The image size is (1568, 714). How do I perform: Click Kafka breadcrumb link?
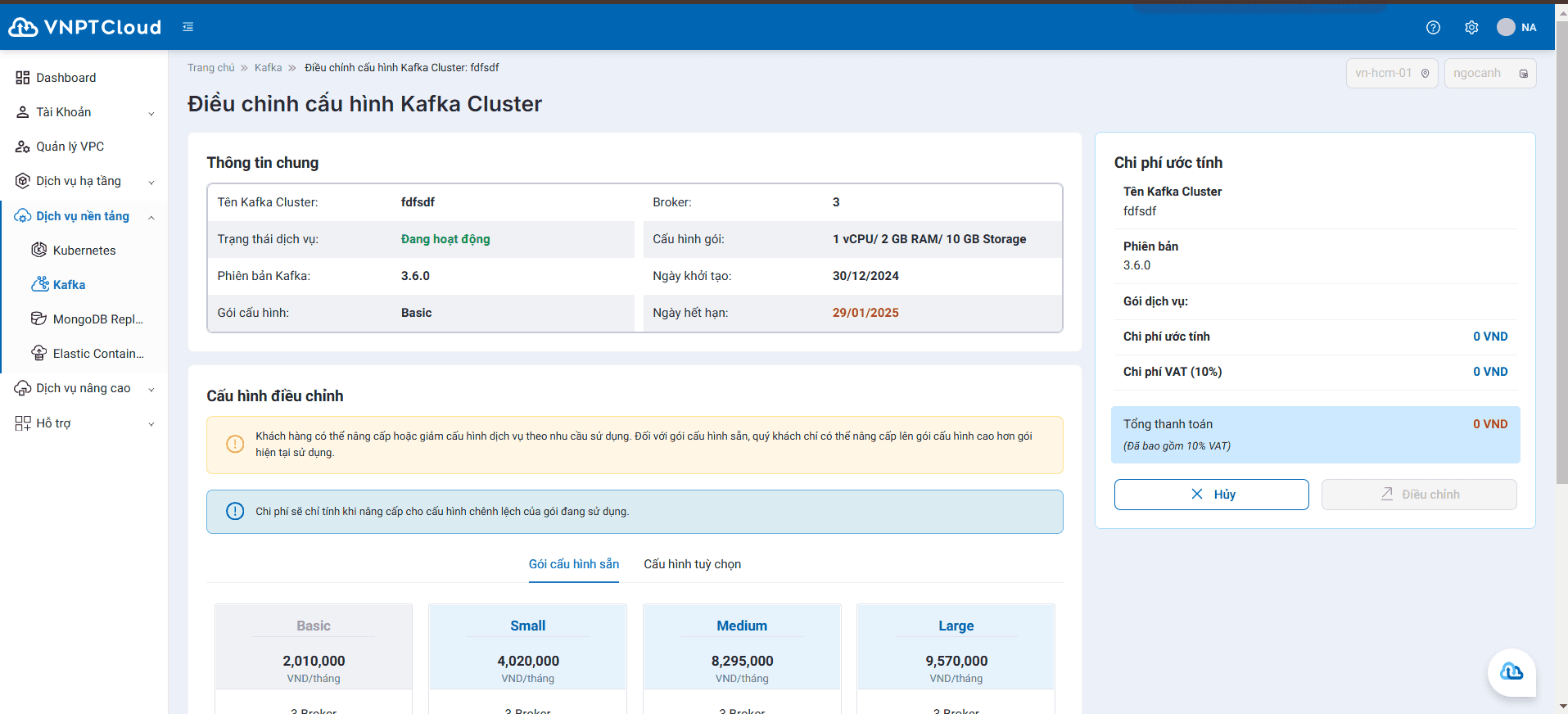coord(268,68)
